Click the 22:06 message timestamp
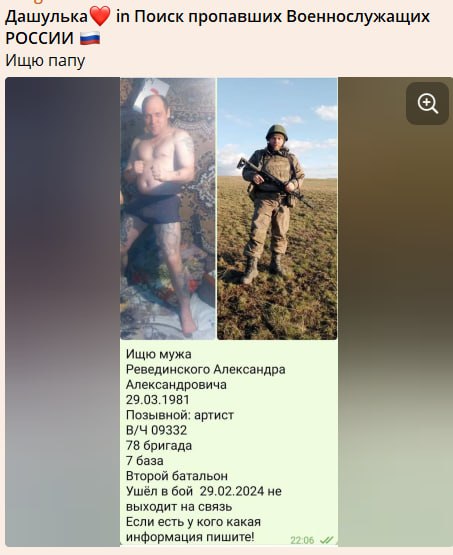Viewport: 453px width, 555px height. pos(302,540)
